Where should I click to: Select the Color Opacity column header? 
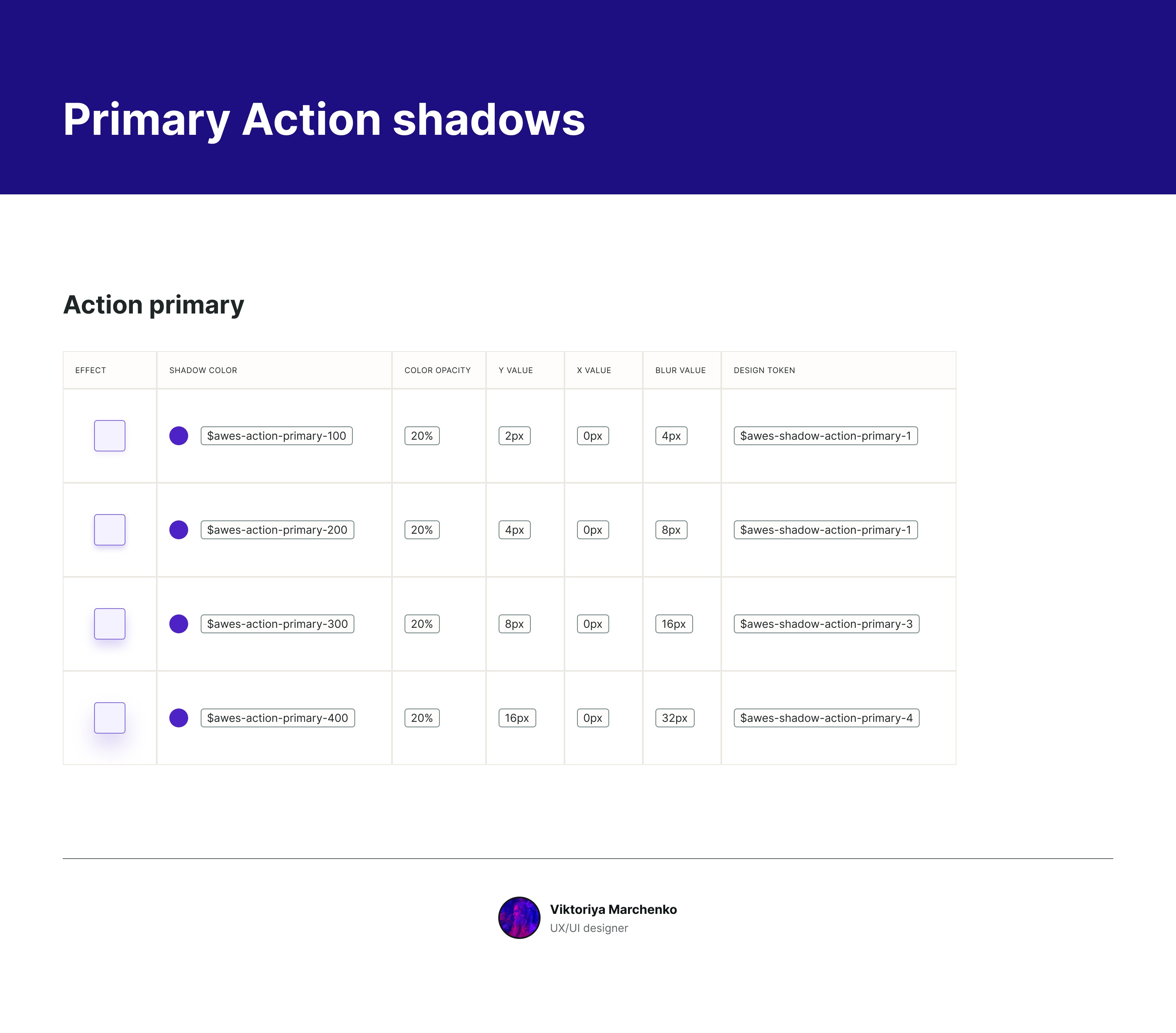click(x=437, y=370)
